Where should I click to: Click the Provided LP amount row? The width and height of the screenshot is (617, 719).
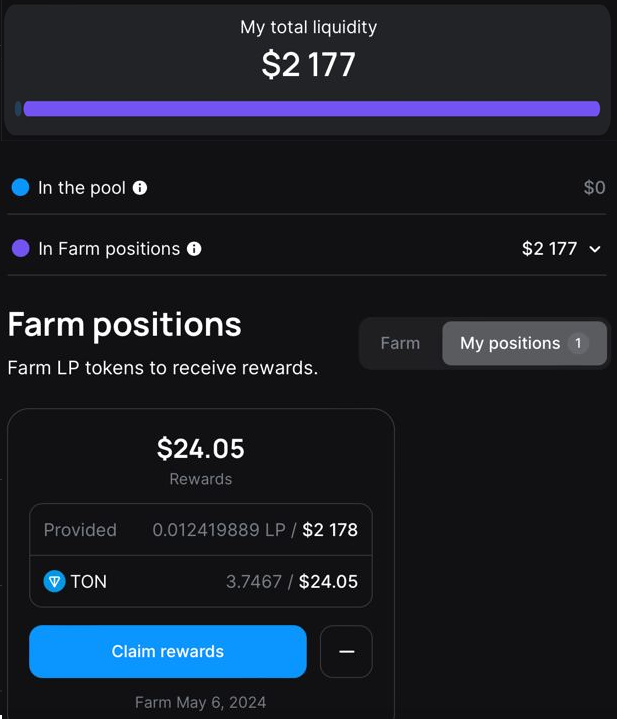point(201,530)
